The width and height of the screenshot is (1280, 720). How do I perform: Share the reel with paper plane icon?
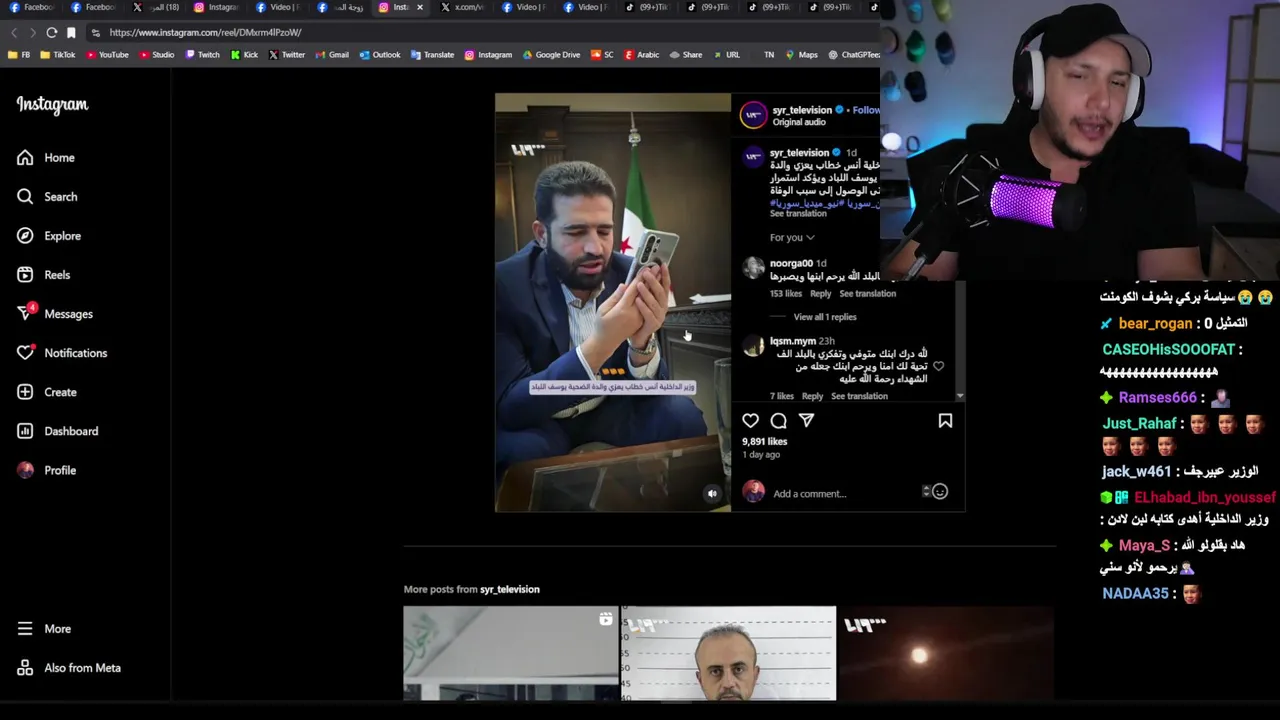tap(806, 421)
